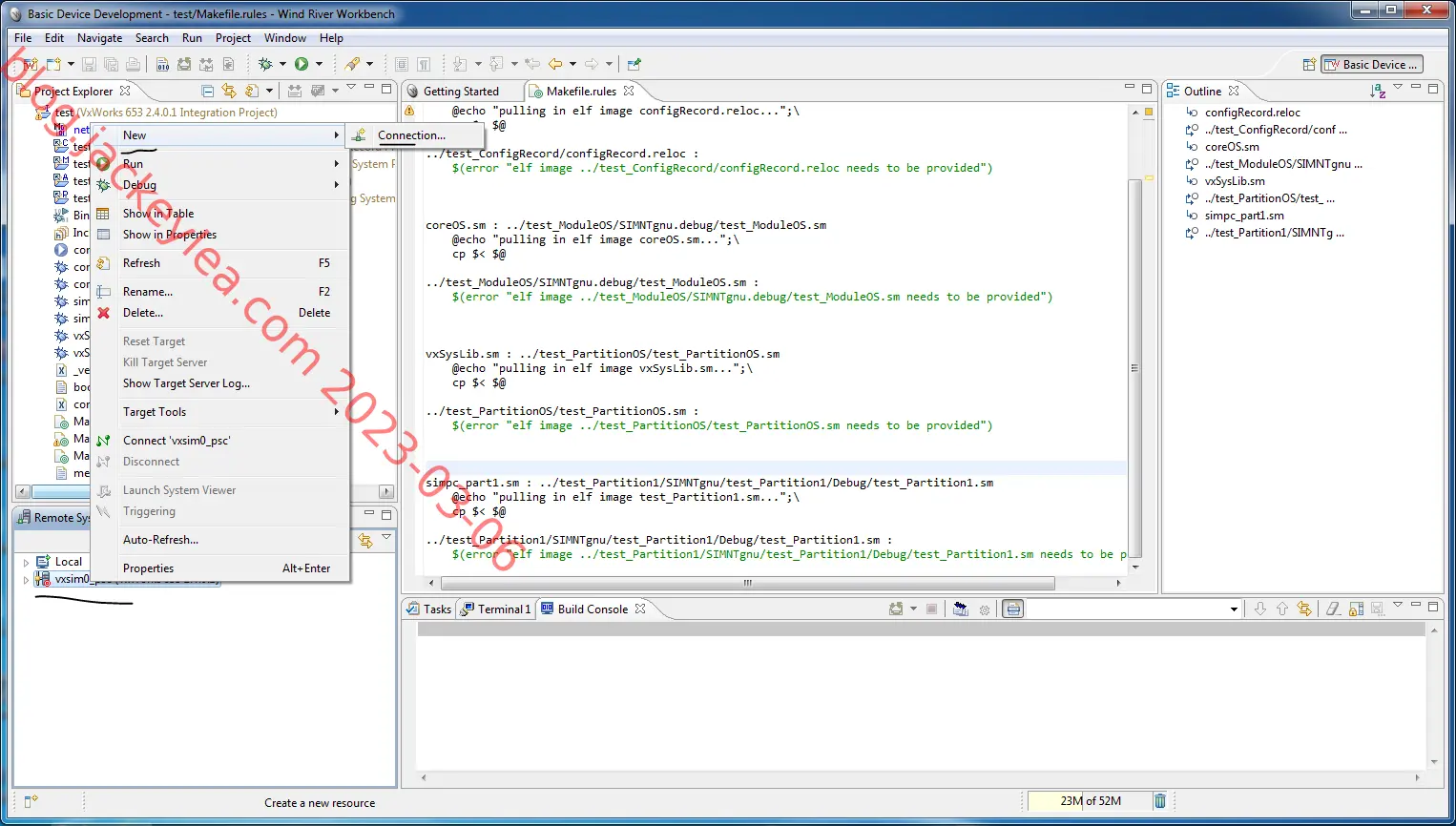Screen dimensions: 1456x826
Task: Open the Run button dropdown arrow
Action: coord(319,64)
